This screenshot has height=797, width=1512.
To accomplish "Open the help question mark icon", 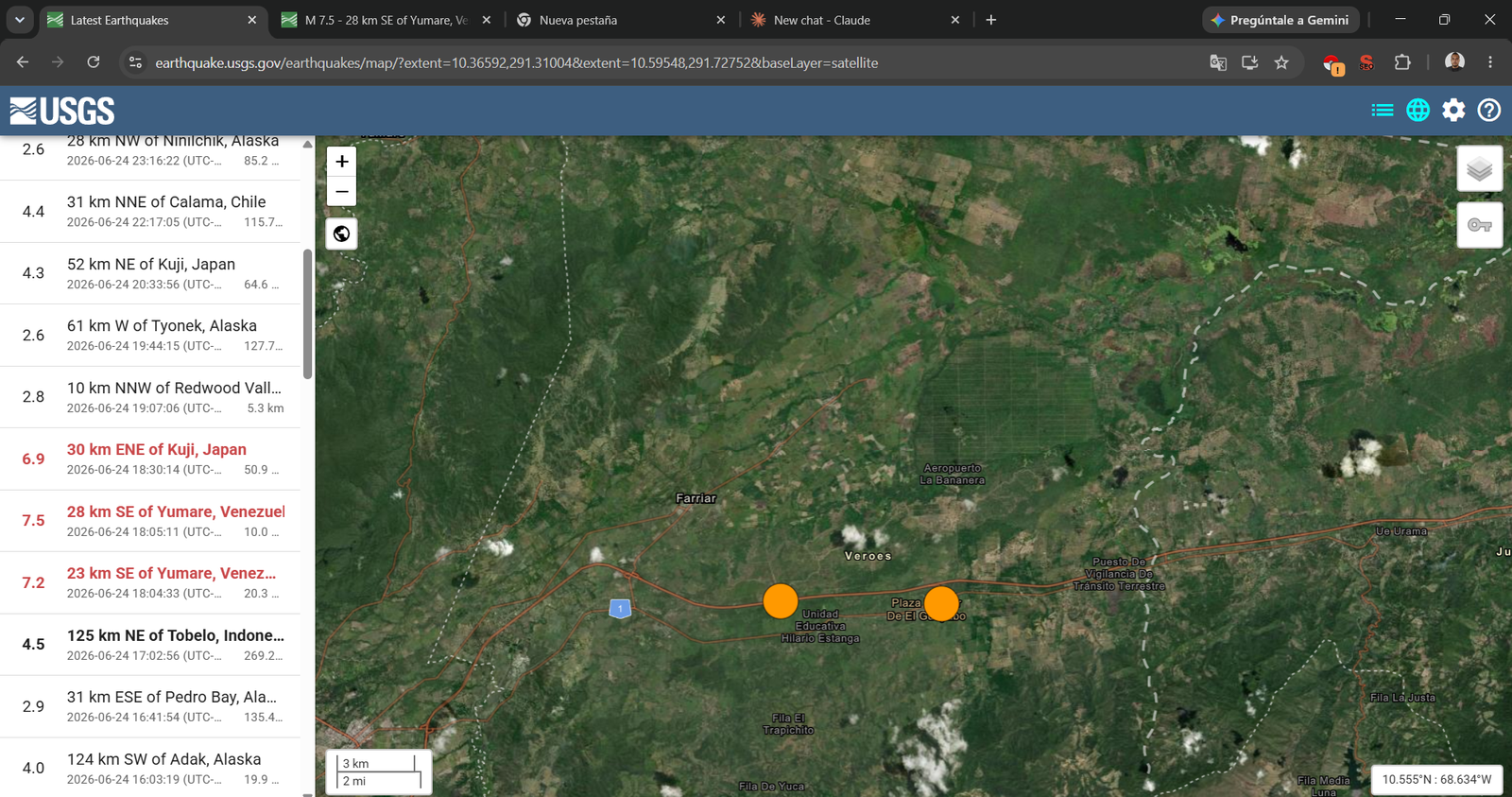I will pos(1489,111).
